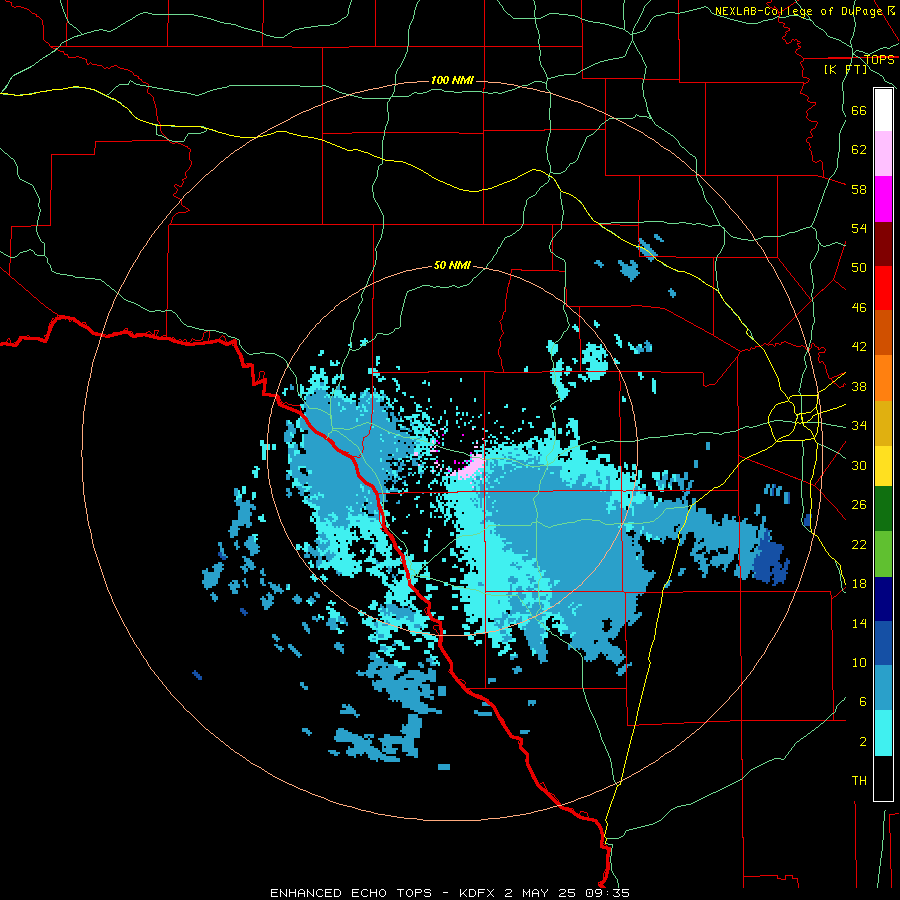Pick the dark orange 42 kft legend block
Image resolution: width=900 pixels, height=900 pixels.
point(883,333)
